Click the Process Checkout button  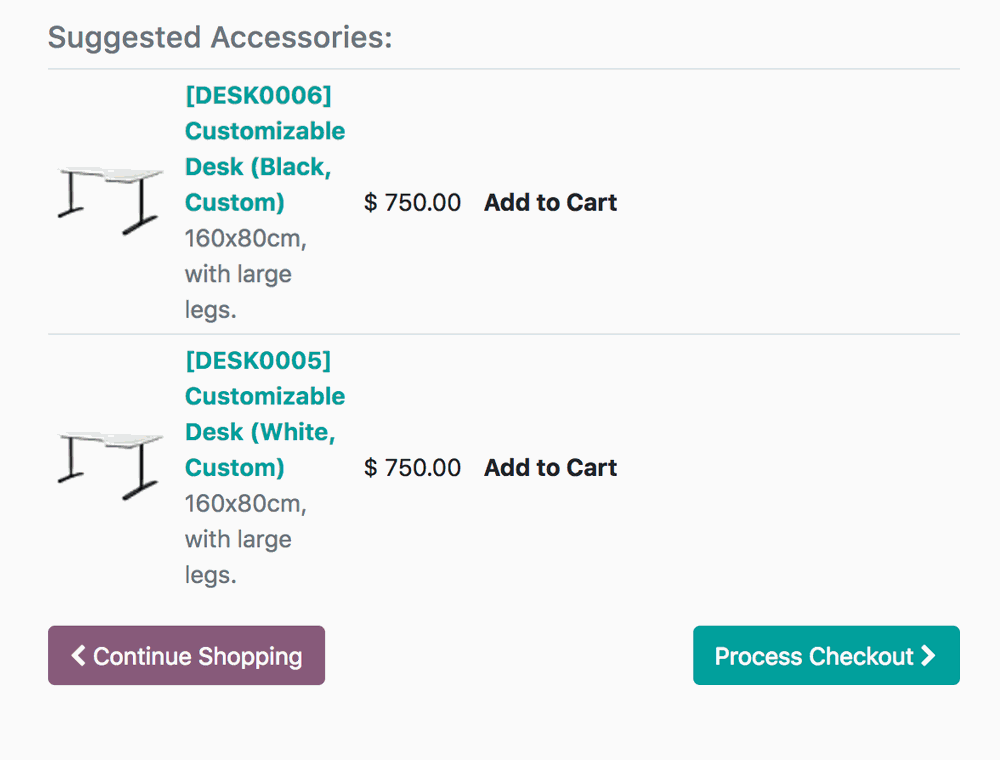point(826,655)
